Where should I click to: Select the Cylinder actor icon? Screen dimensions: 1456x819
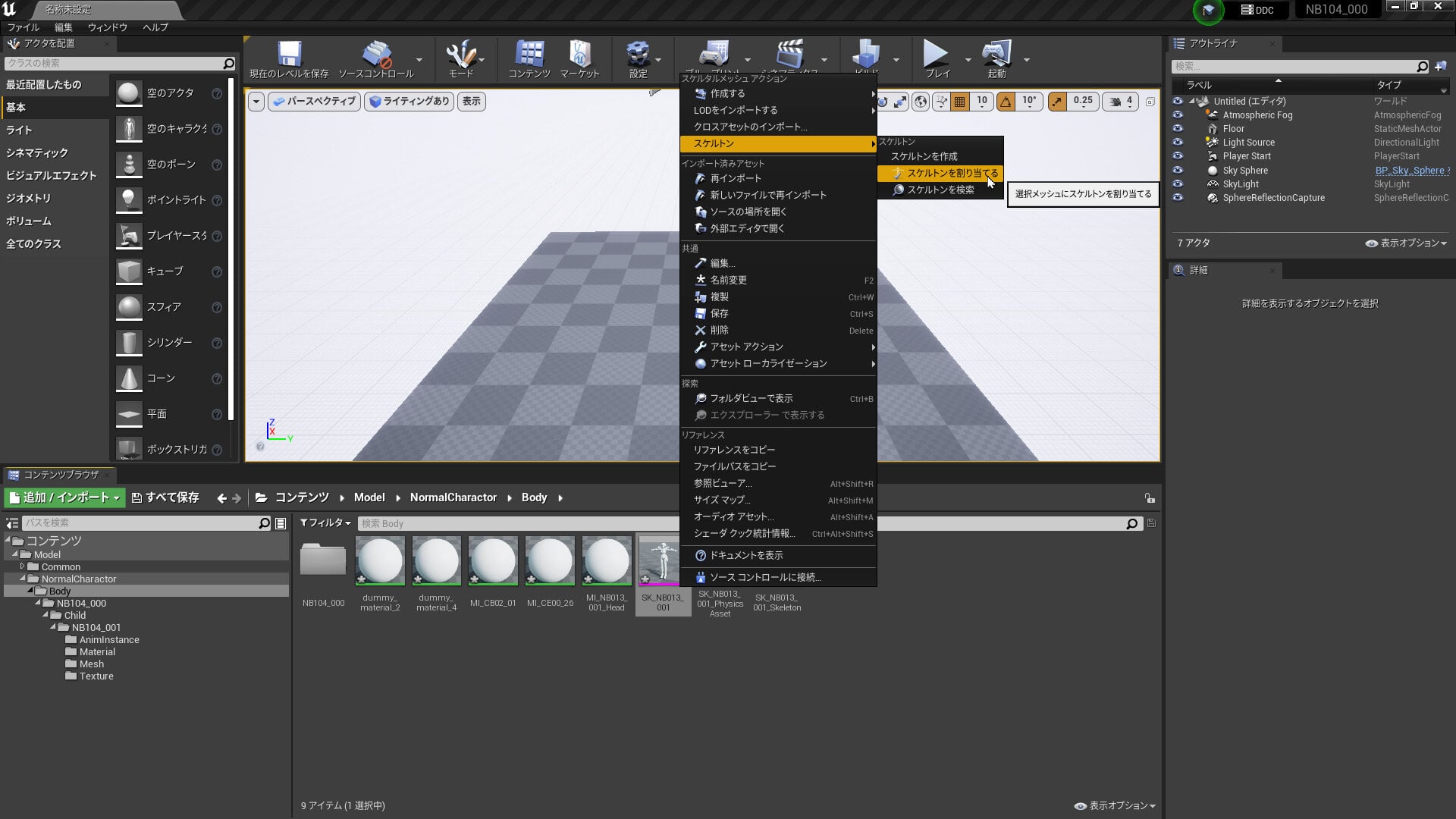pos(129,343)
